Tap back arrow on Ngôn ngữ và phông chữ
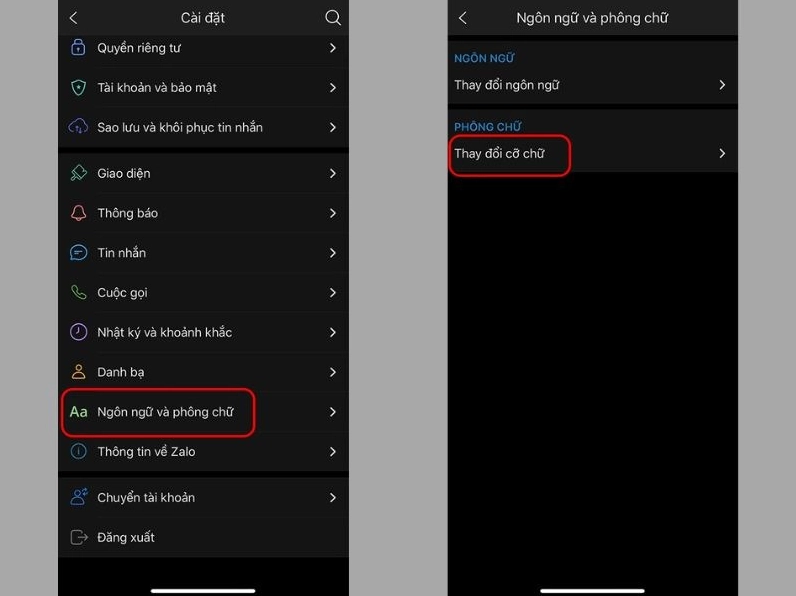This screenshot has width=796, height=596. pyautogui.click(x=462, y=18)
